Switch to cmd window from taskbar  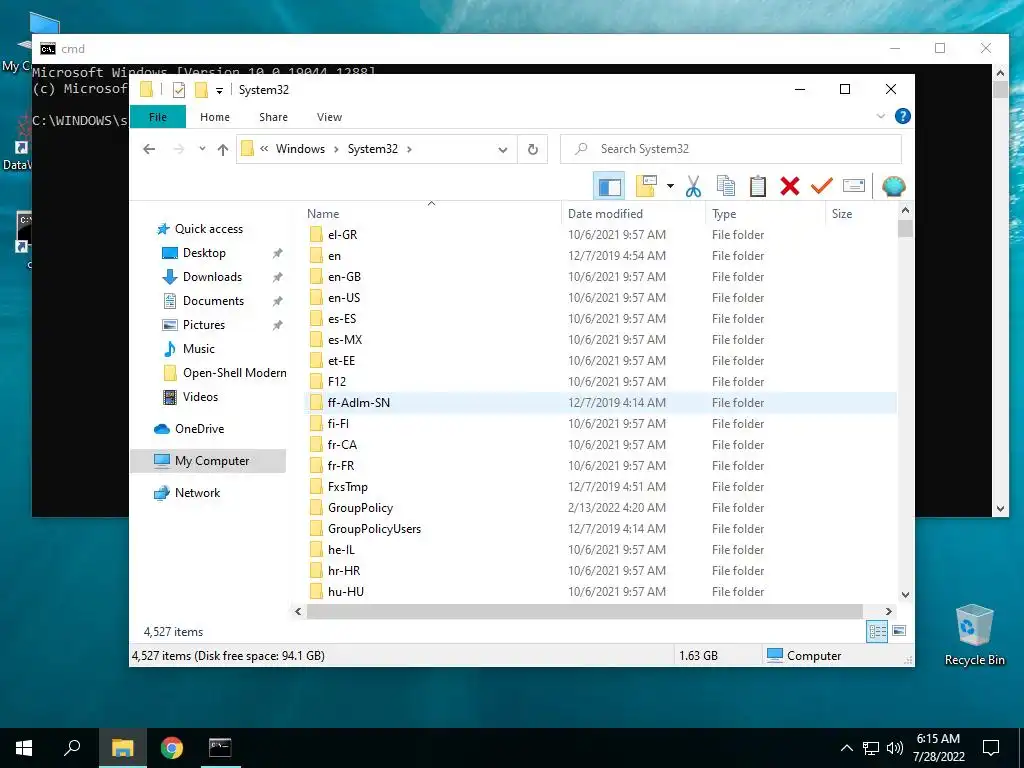tap(220, 748)
